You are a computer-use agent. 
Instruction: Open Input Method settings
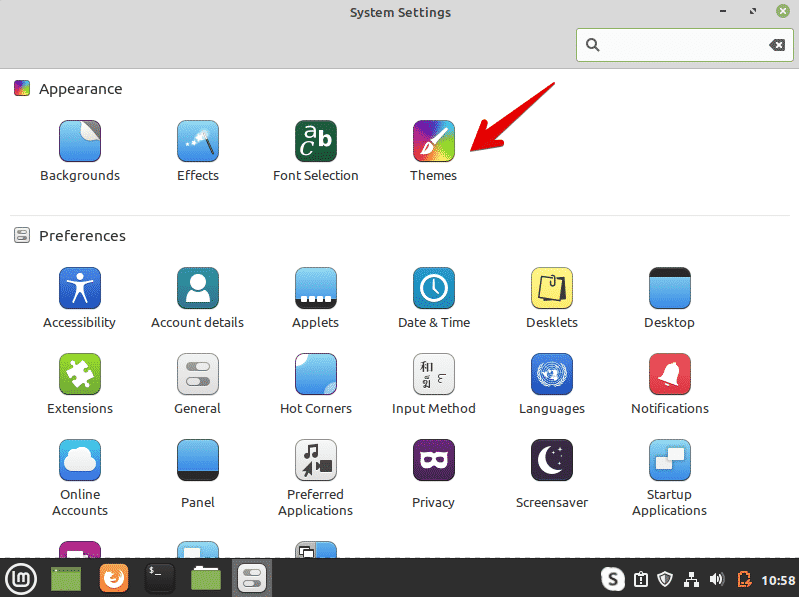point(434,384)
